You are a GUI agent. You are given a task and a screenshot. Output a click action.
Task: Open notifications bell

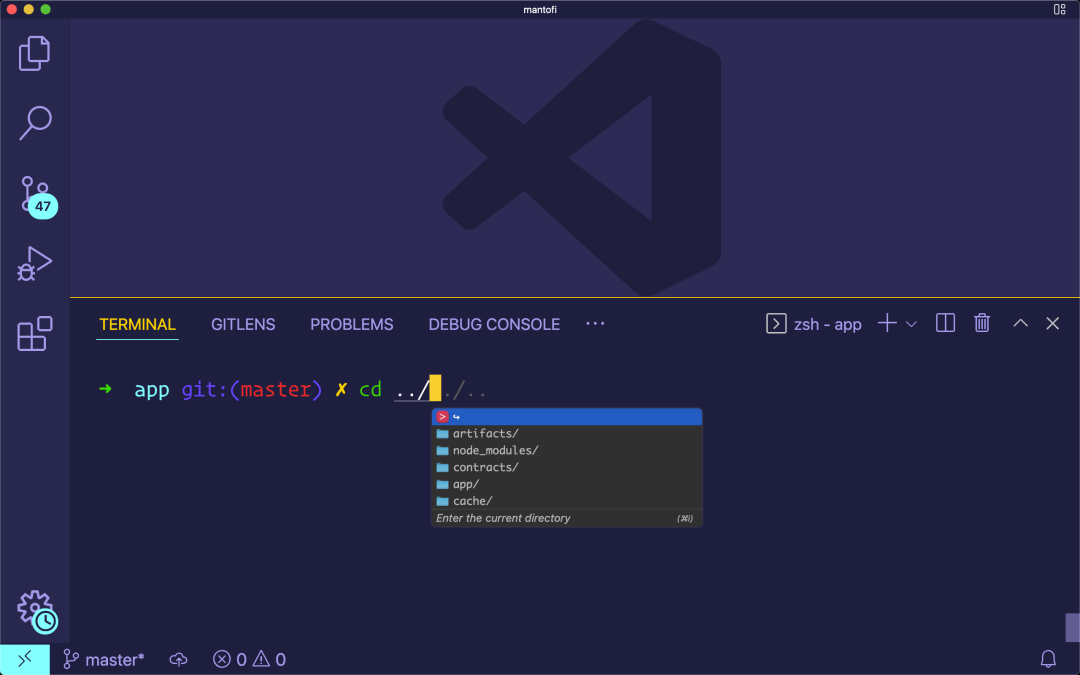(1048, 659)
